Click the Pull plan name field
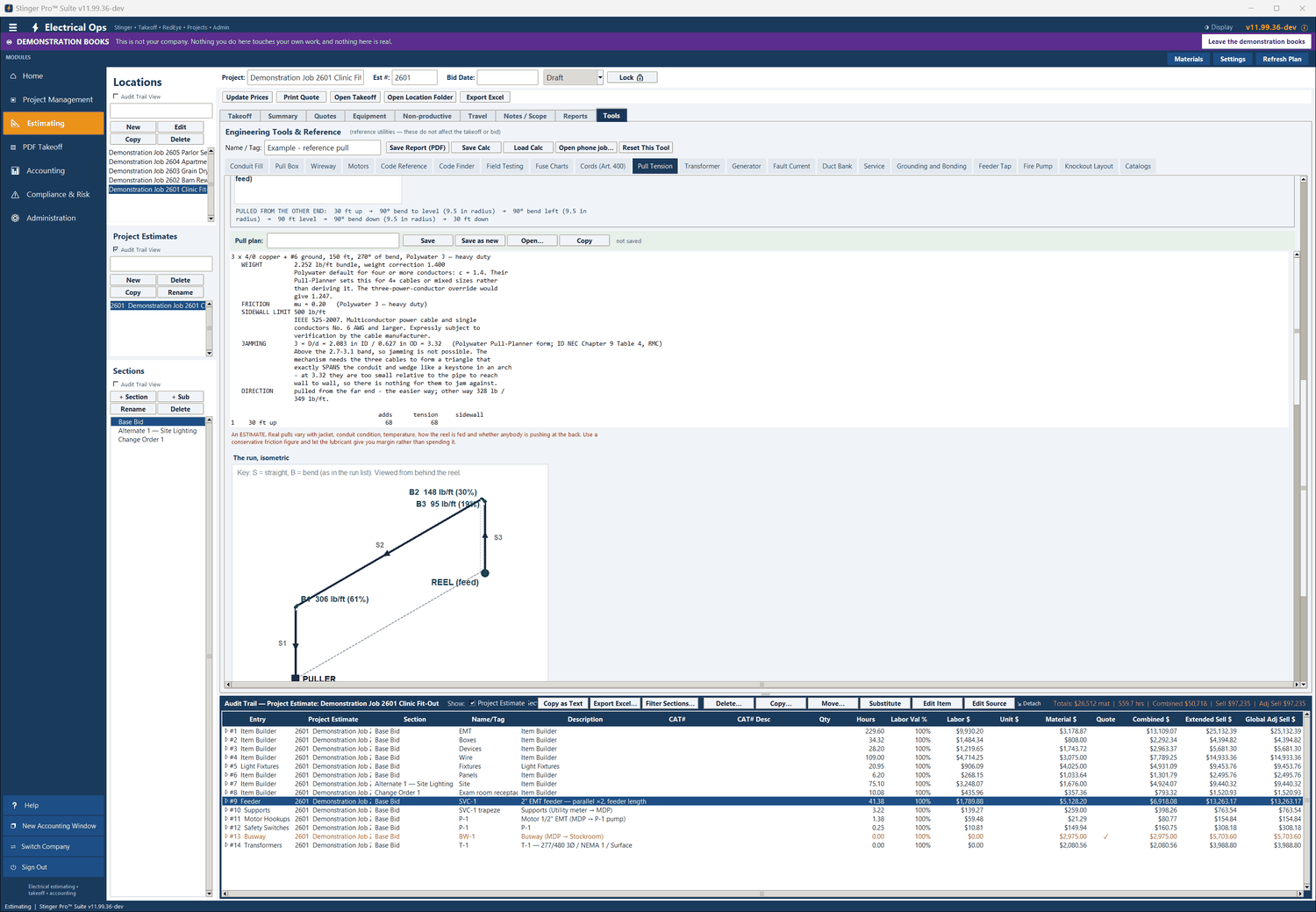1316x912 pixels. (x=333, y=241)
